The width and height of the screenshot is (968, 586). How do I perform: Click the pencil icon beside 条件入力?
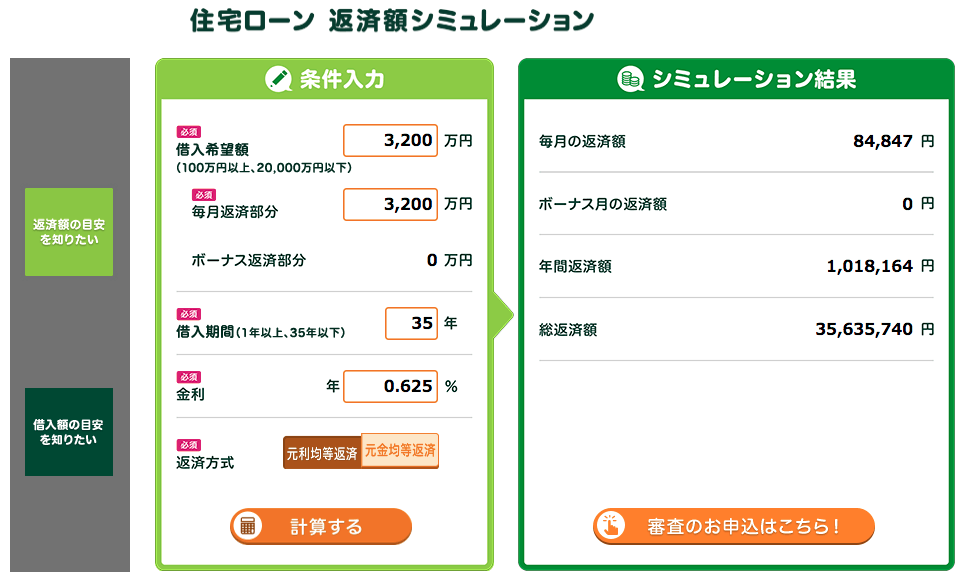(x=278, y=79)
